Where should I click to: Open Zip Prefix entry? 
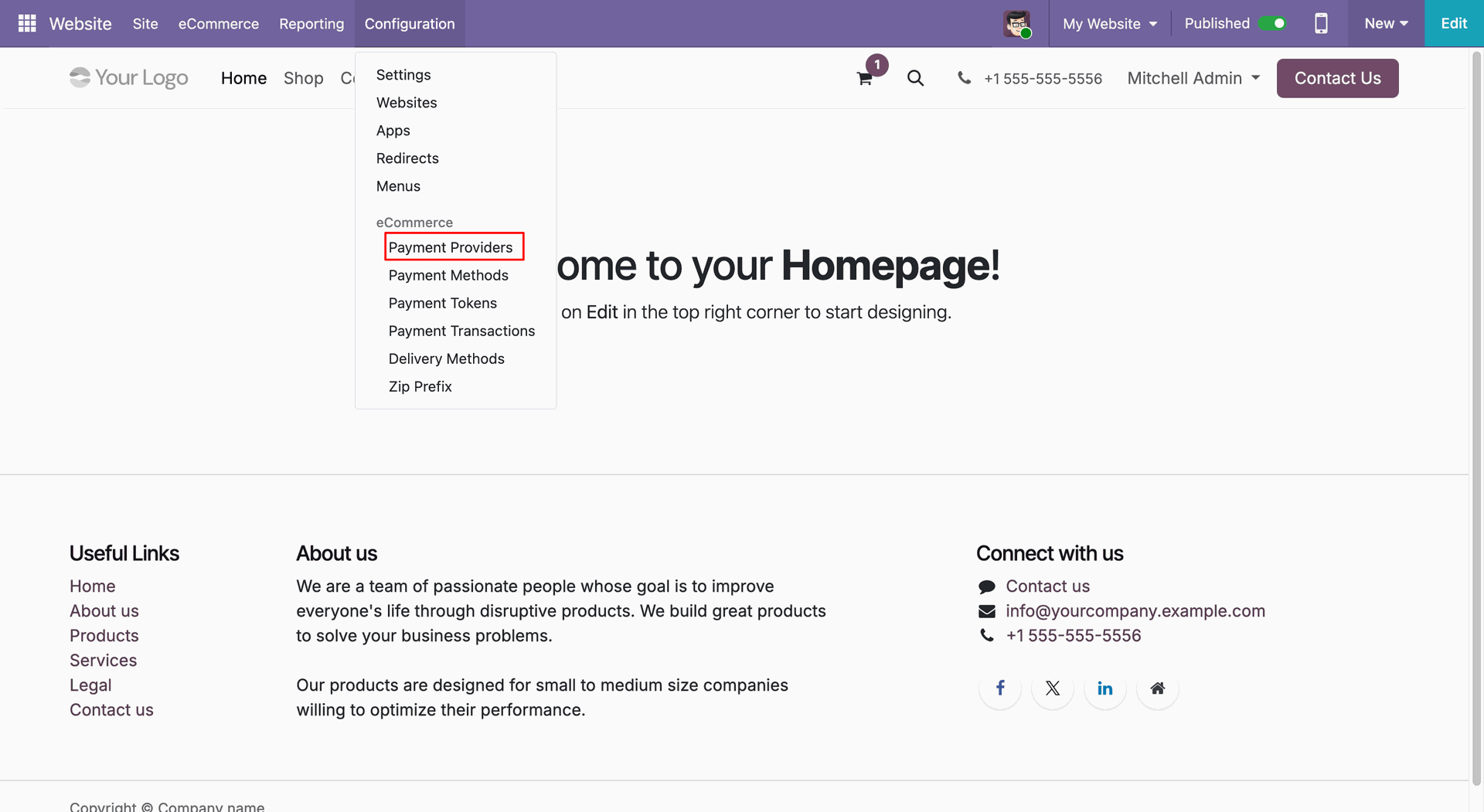pyautogui.click(x=420, y=386)
